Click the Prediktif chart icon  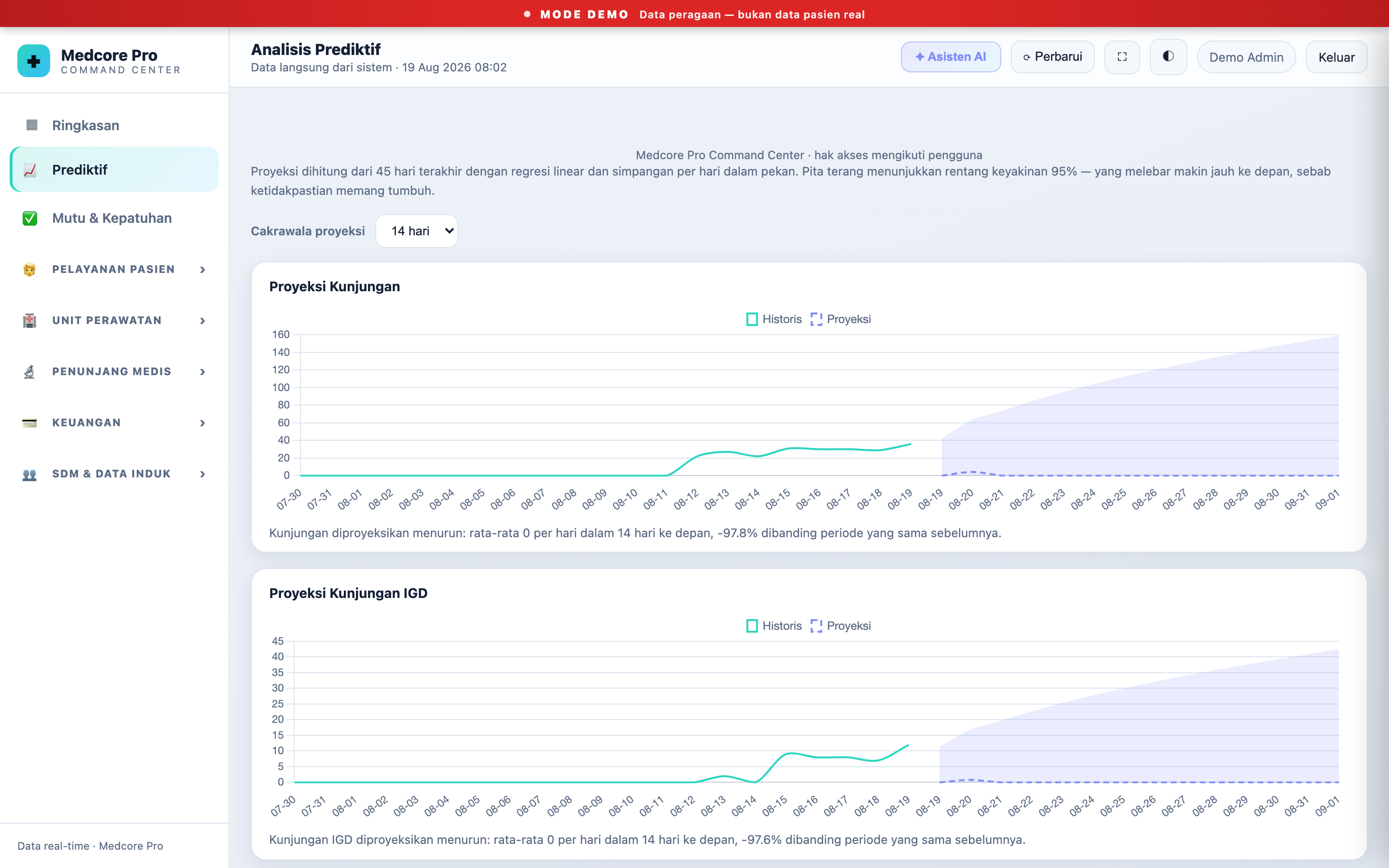tap(30, 170)
